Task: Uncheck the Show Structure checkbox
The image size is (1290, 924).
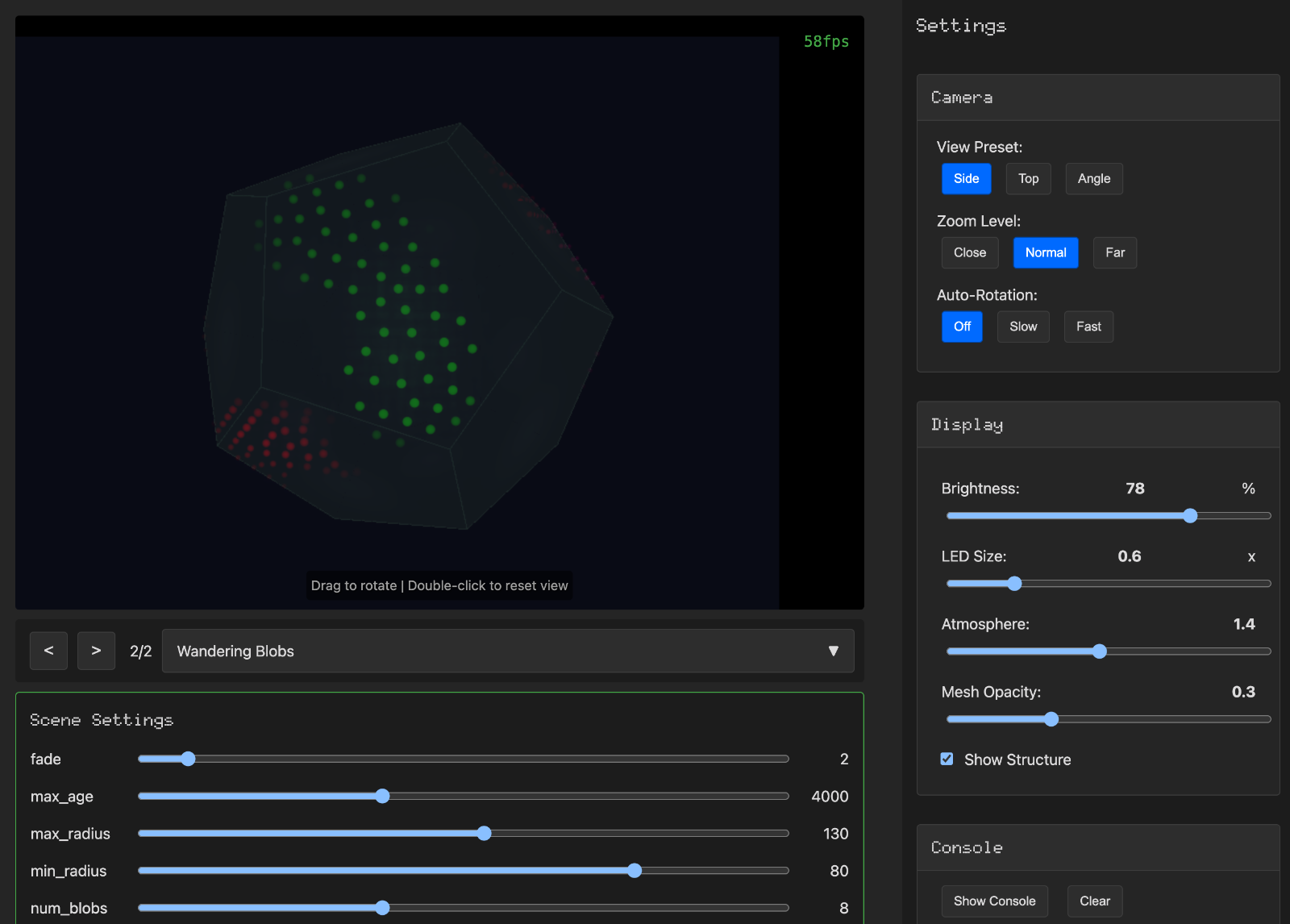Action: coord(947,759)
